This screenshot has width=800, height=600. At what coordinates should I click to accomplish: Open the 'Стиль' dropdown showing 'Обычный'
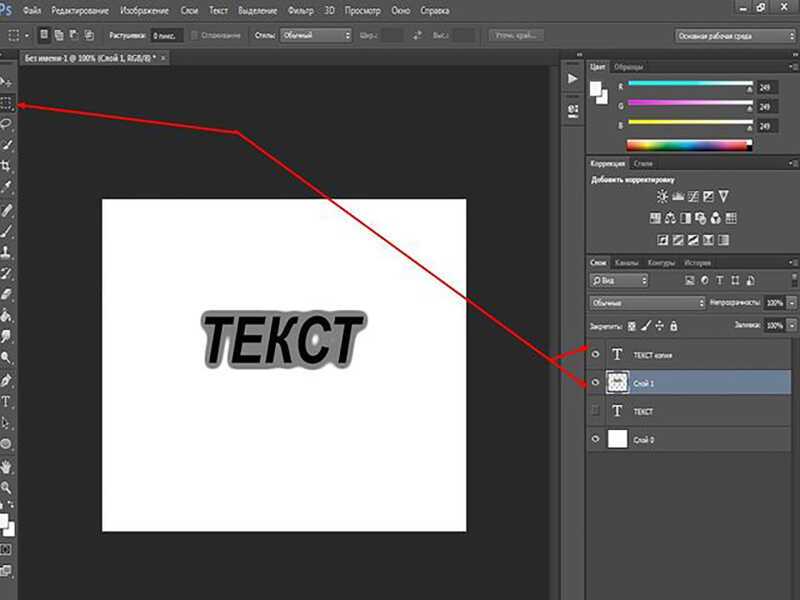[316, 35]
